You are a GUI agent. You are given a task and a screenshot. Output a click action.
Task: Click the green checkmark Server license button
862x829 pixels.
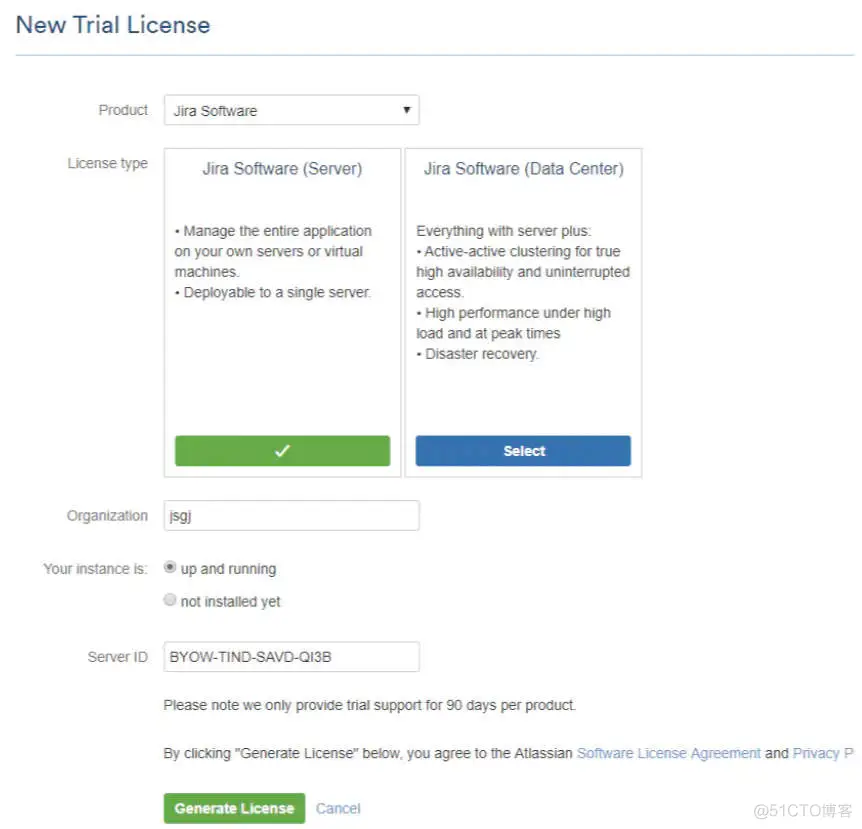click(x=283, y=451)
